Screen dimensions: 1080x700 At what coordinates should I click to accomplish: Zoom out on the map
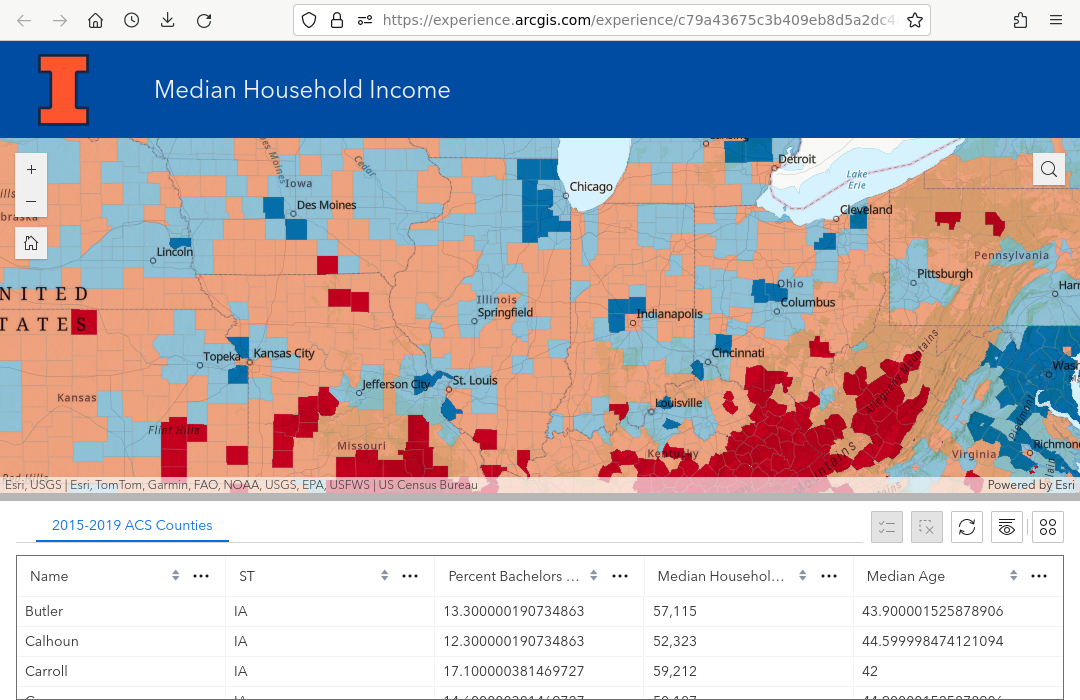pyautogui.click(x=31, y=201)
